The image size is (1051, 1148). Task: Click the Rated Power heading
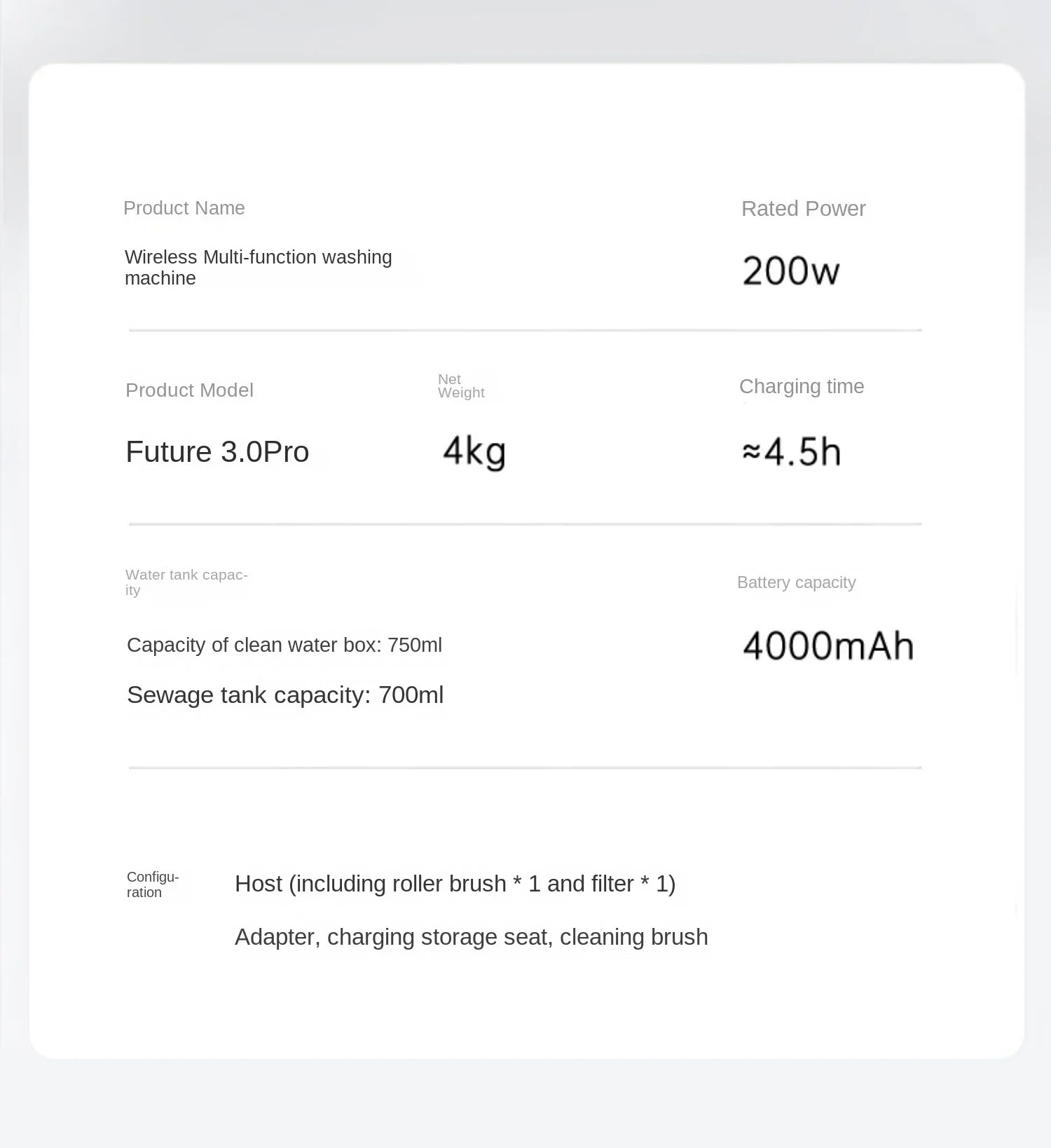[803, 209]
